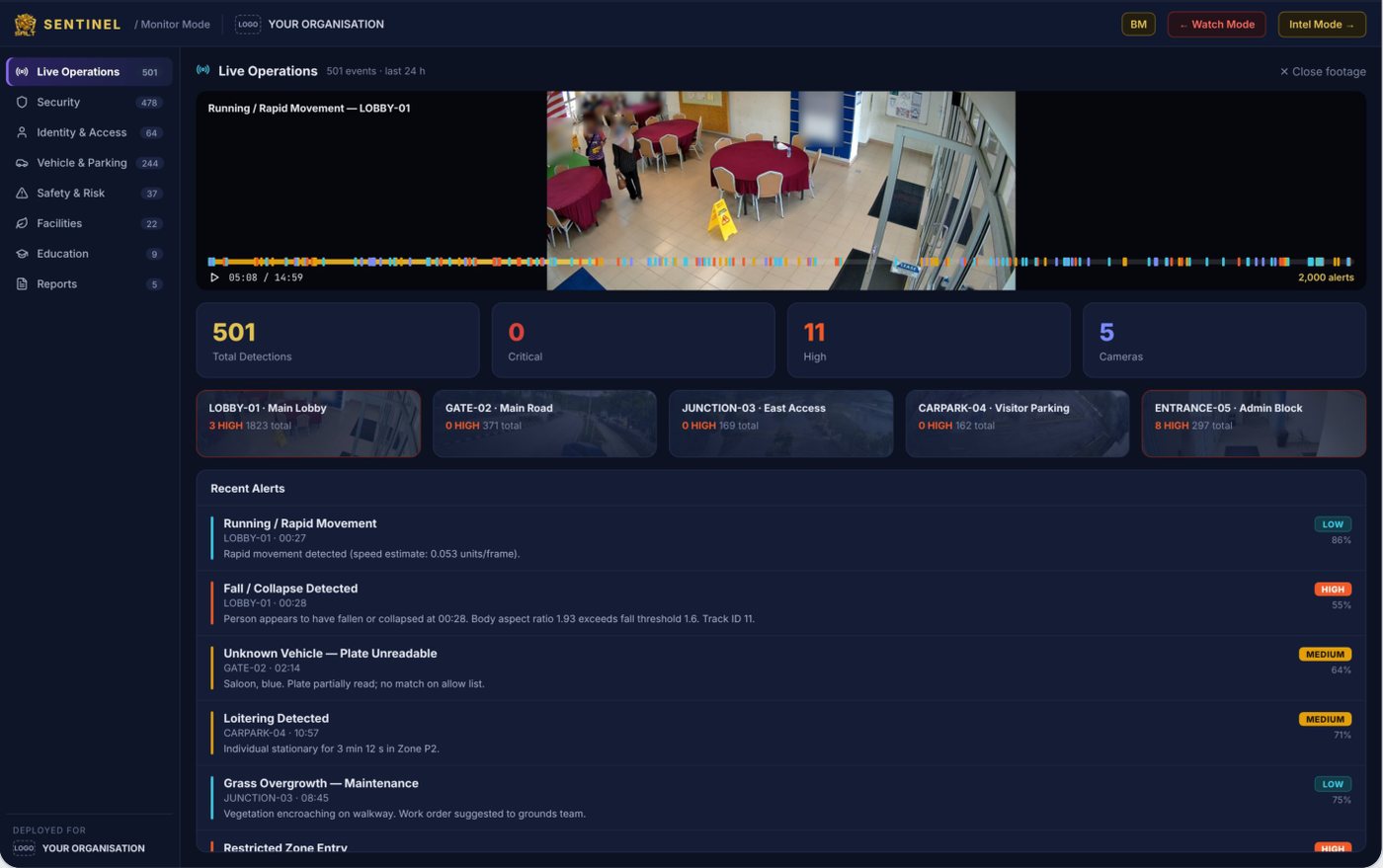Click the 501 Total Detections stat card
Screen dimensions: 1383x868
[338, 340]
